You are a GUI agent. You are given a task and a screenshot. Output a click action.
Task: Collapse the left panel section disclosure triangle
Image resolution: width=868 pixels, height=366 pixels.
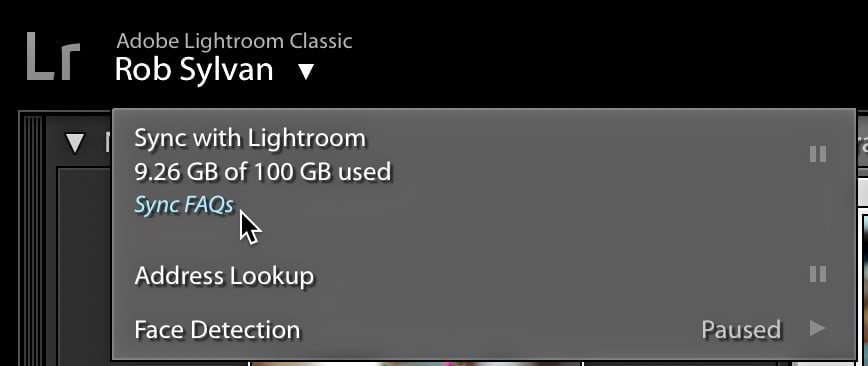[75, 143]
